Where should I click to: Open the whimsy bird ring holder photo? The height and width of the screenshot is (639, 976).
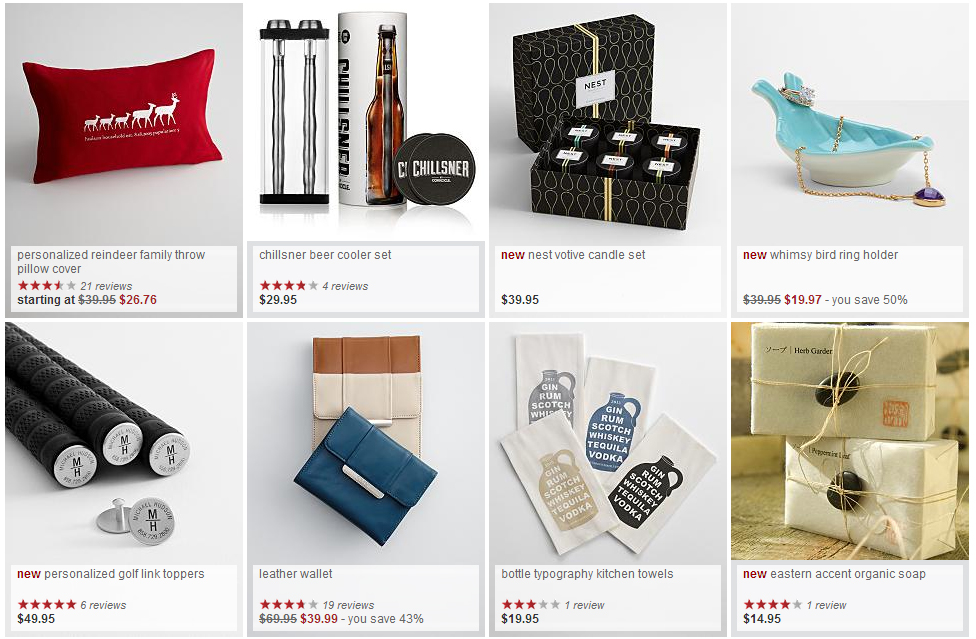pyautogui.click(x=850, y=124)
